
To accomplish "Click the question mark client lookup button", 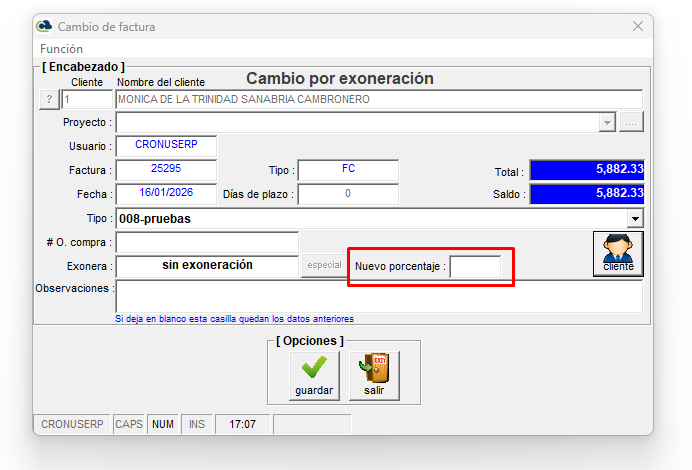I will 49,99.
